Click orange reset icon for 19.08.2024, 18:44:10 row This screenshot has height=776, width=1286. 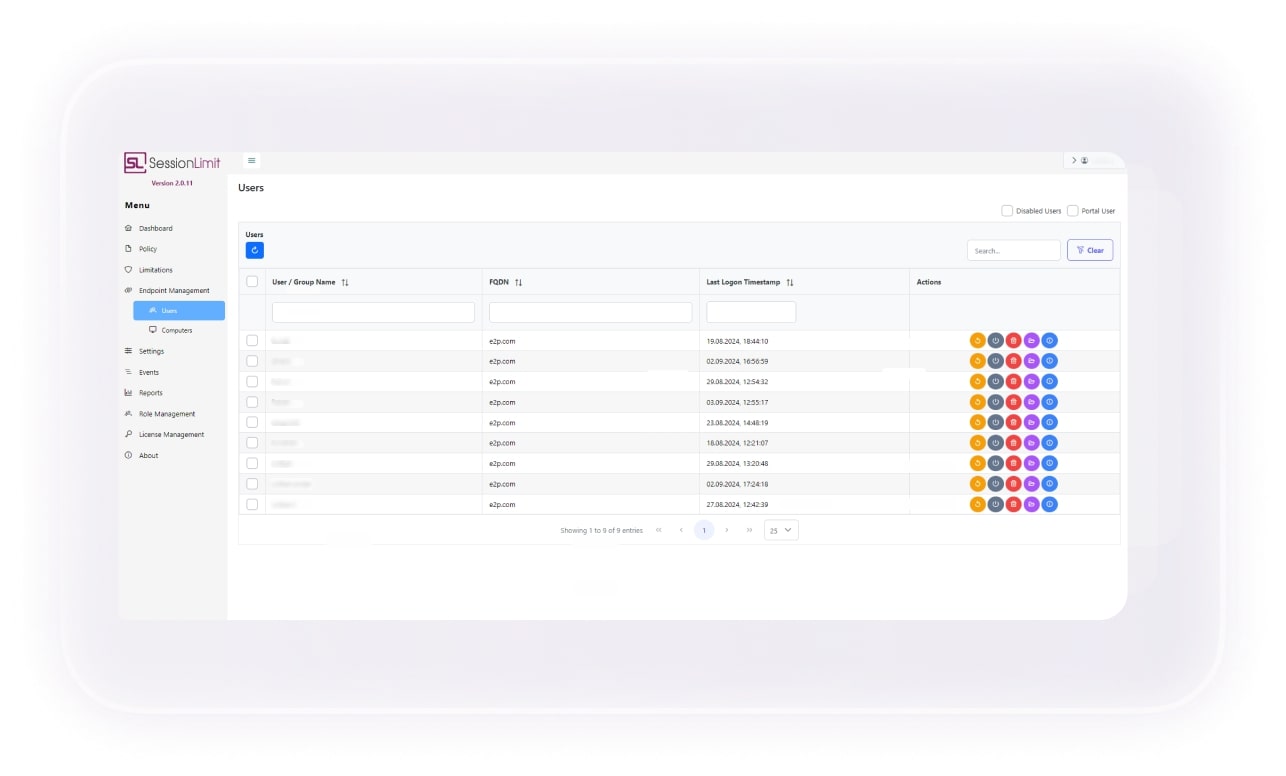click(978, 341)
